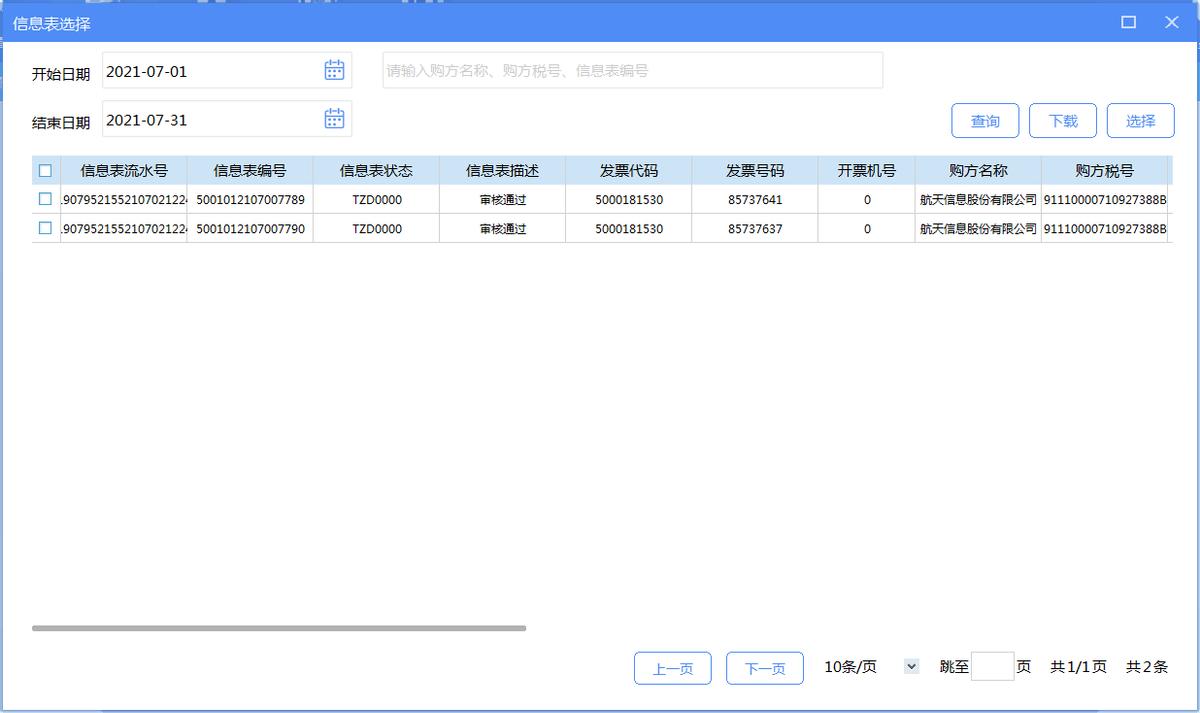Click TZD0000 in the 5001012107007790 row

376,228
